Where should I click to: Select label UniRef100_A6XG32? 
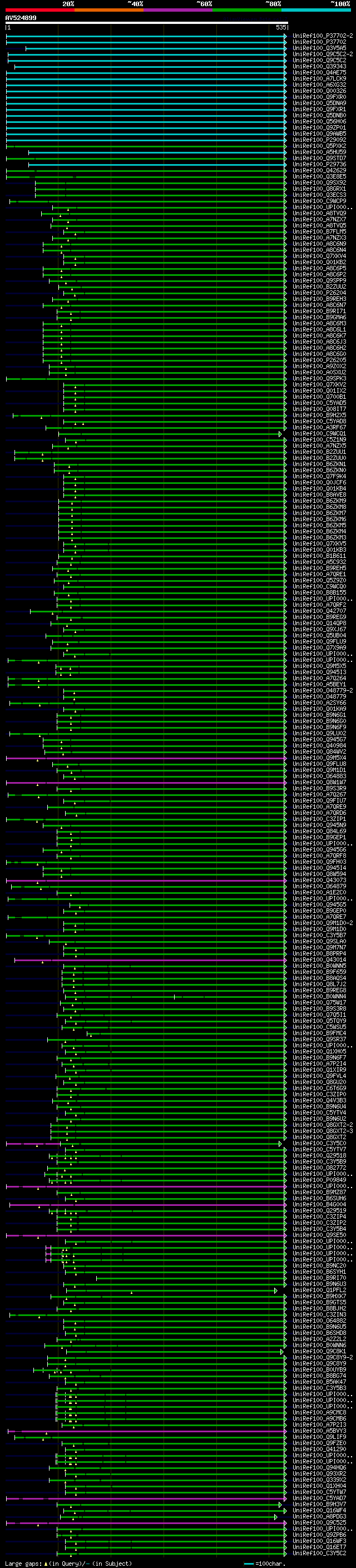click(319, 85)
